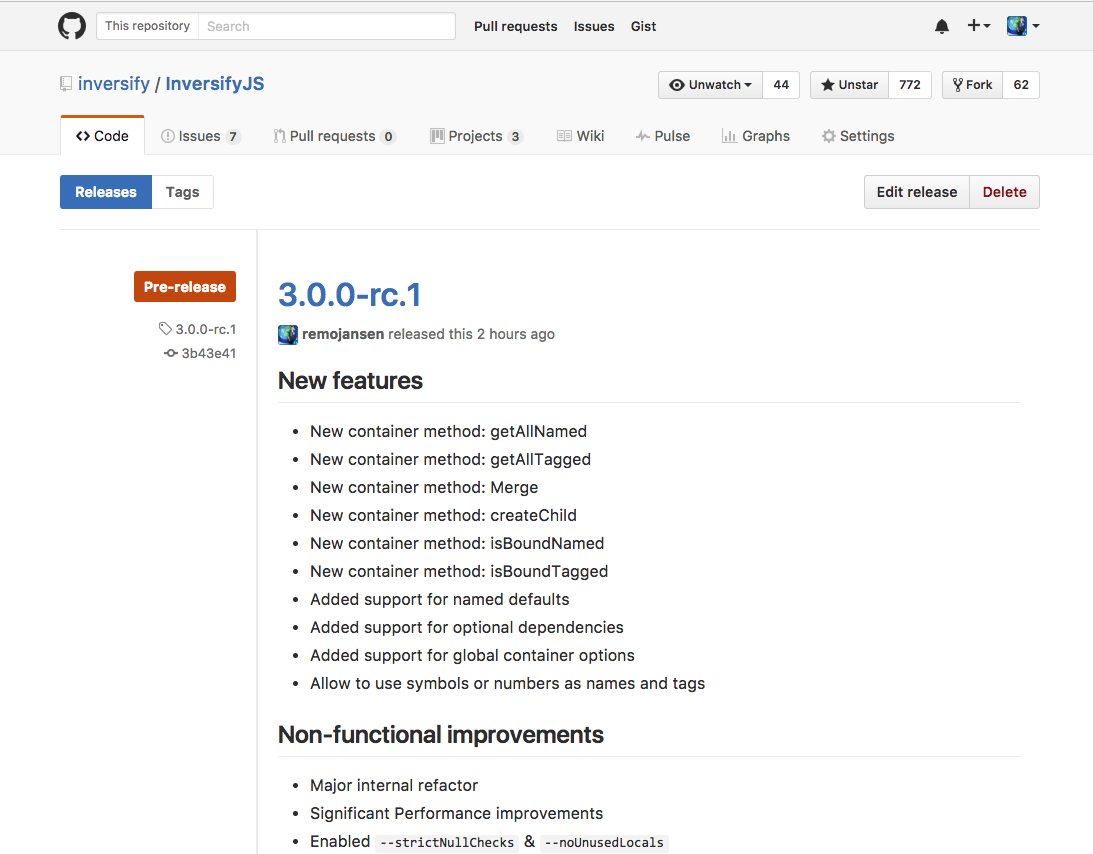Viewport: 1093px width, 854px height.
Task: Click 'New container method: isBoundTagged'
Action: coord(459,571)
